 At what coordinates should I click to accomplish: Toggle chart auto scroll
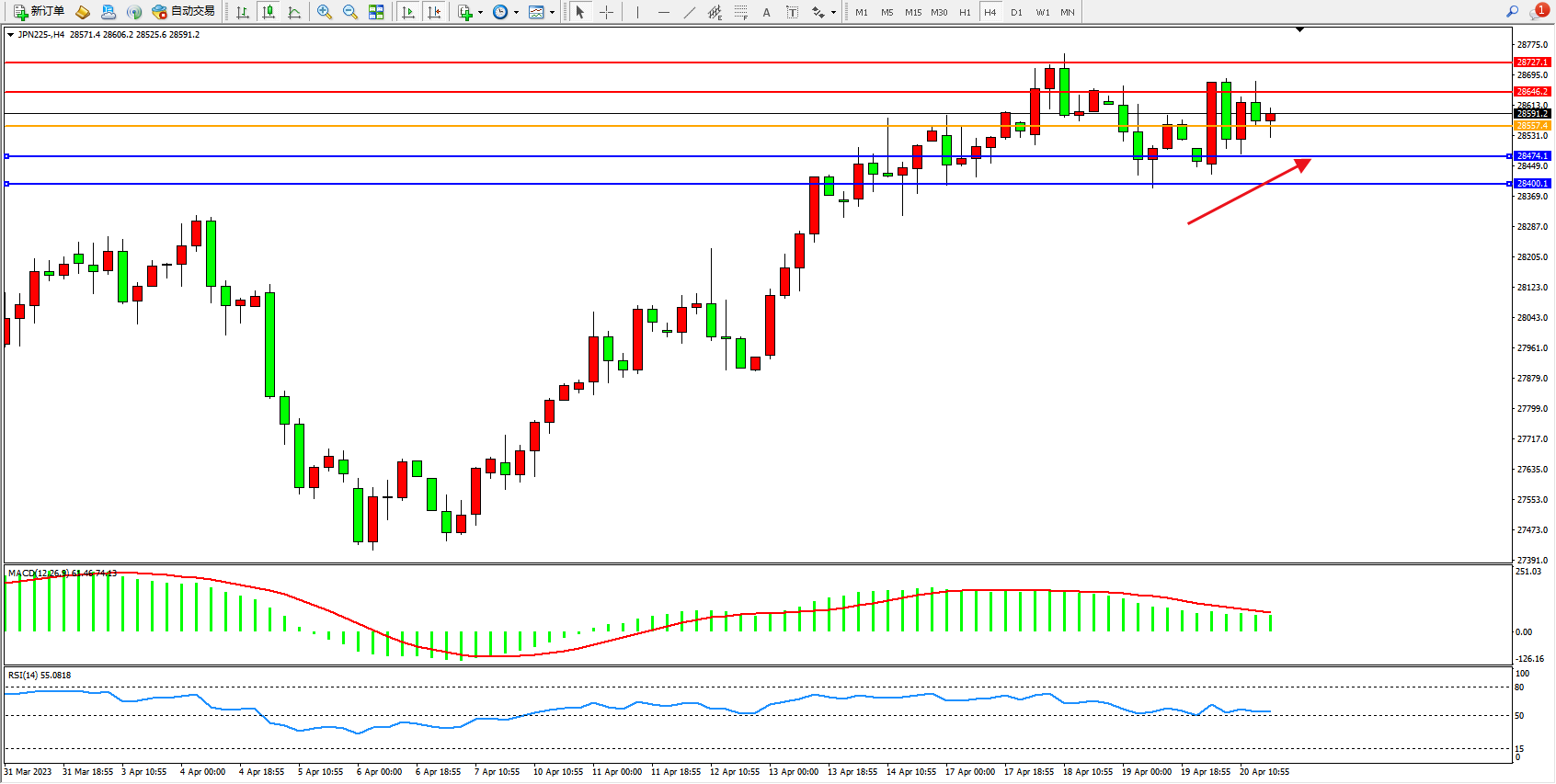pyautogui.click(x=408, y=12)
